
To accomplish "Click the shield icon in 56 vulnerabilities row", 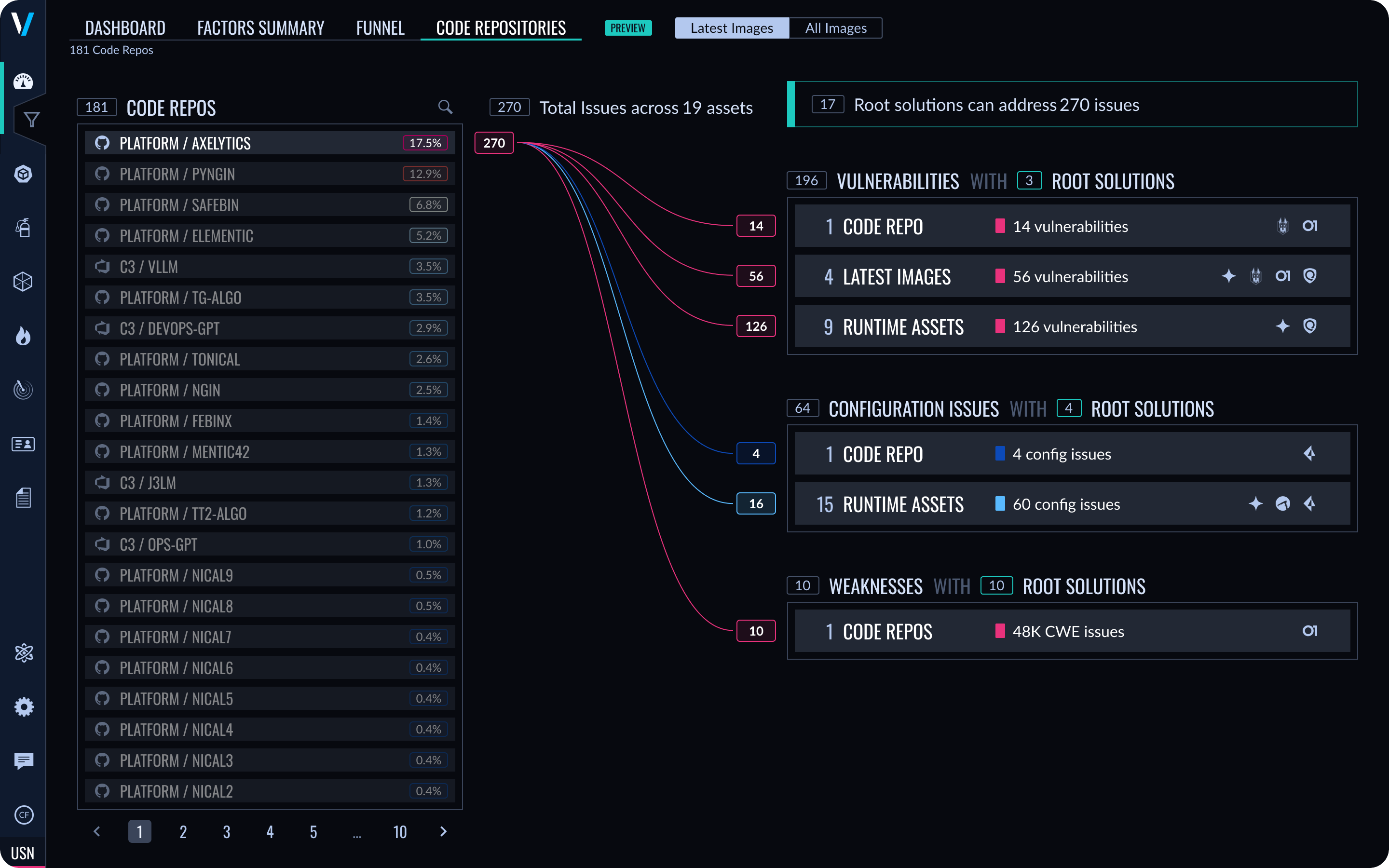I will (1310, 276).
